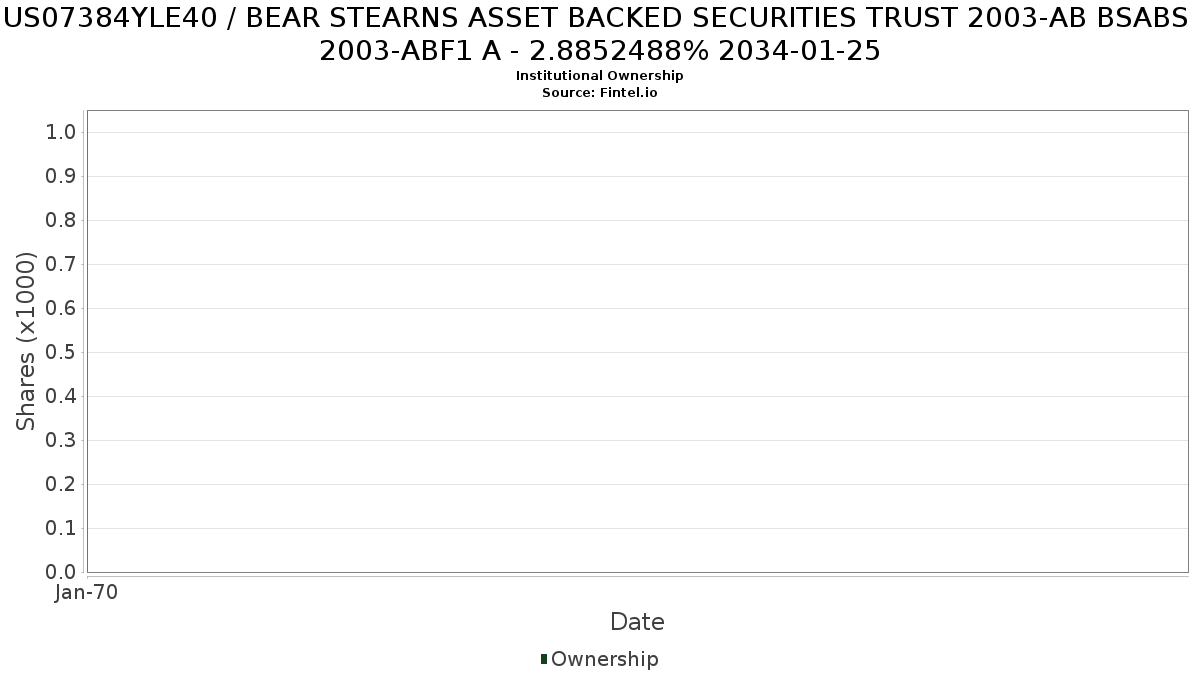Click the Shares (x1000) y-axis title
Viewport: 1200px width, 675px height.
(26, 341)
